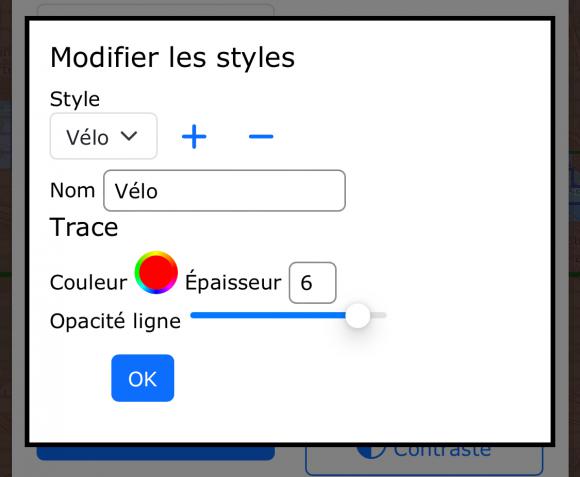Select the Épaisseur field showing 6
This screenshot has height=477, width=580.
pos(313,283)
